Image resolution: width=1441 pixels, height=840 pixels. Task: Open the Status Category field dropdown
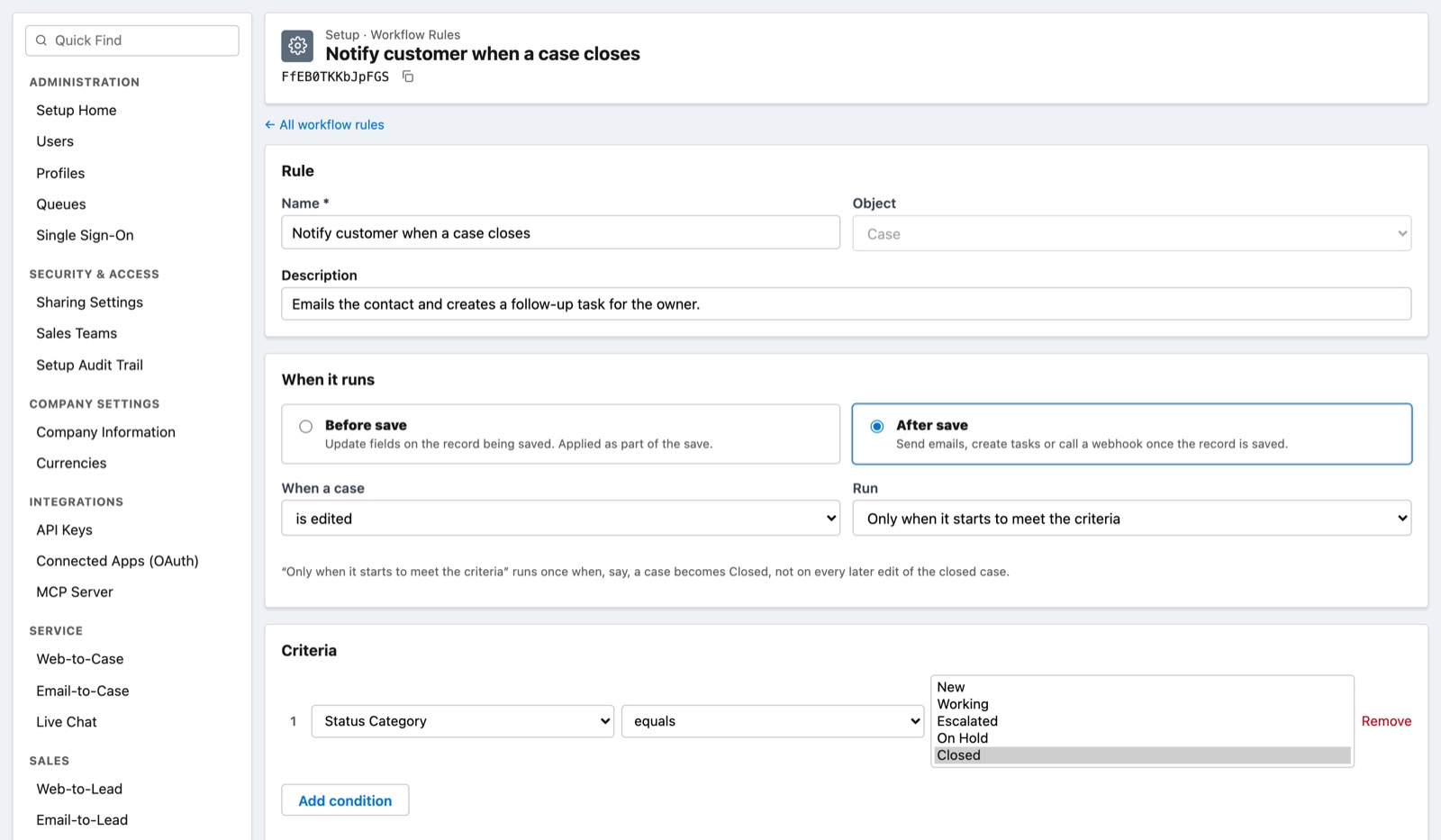(x=462, y=721)
